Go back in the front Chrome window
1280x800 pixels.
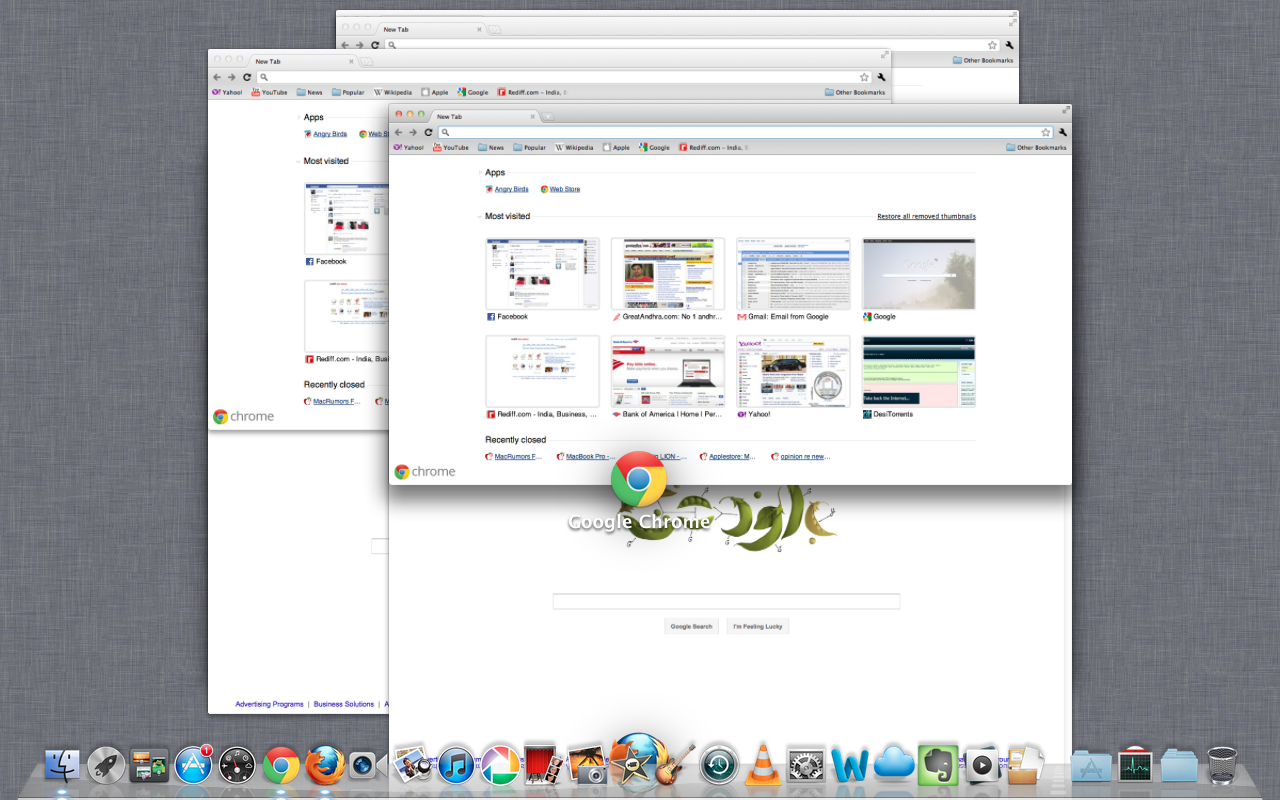point(398,132)
